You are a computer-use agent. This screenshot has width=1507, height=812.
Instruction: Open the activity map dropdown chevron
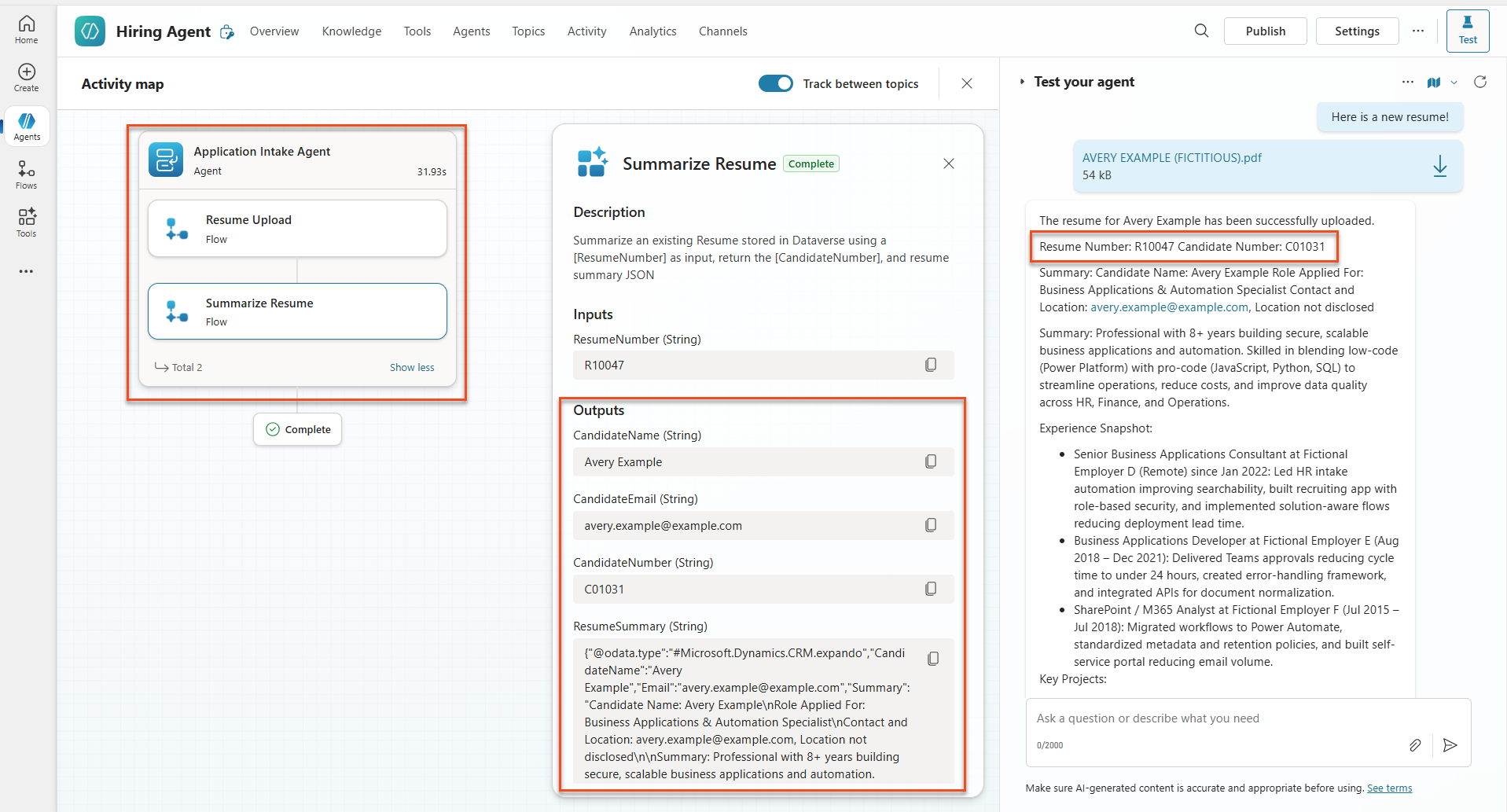1454,83
